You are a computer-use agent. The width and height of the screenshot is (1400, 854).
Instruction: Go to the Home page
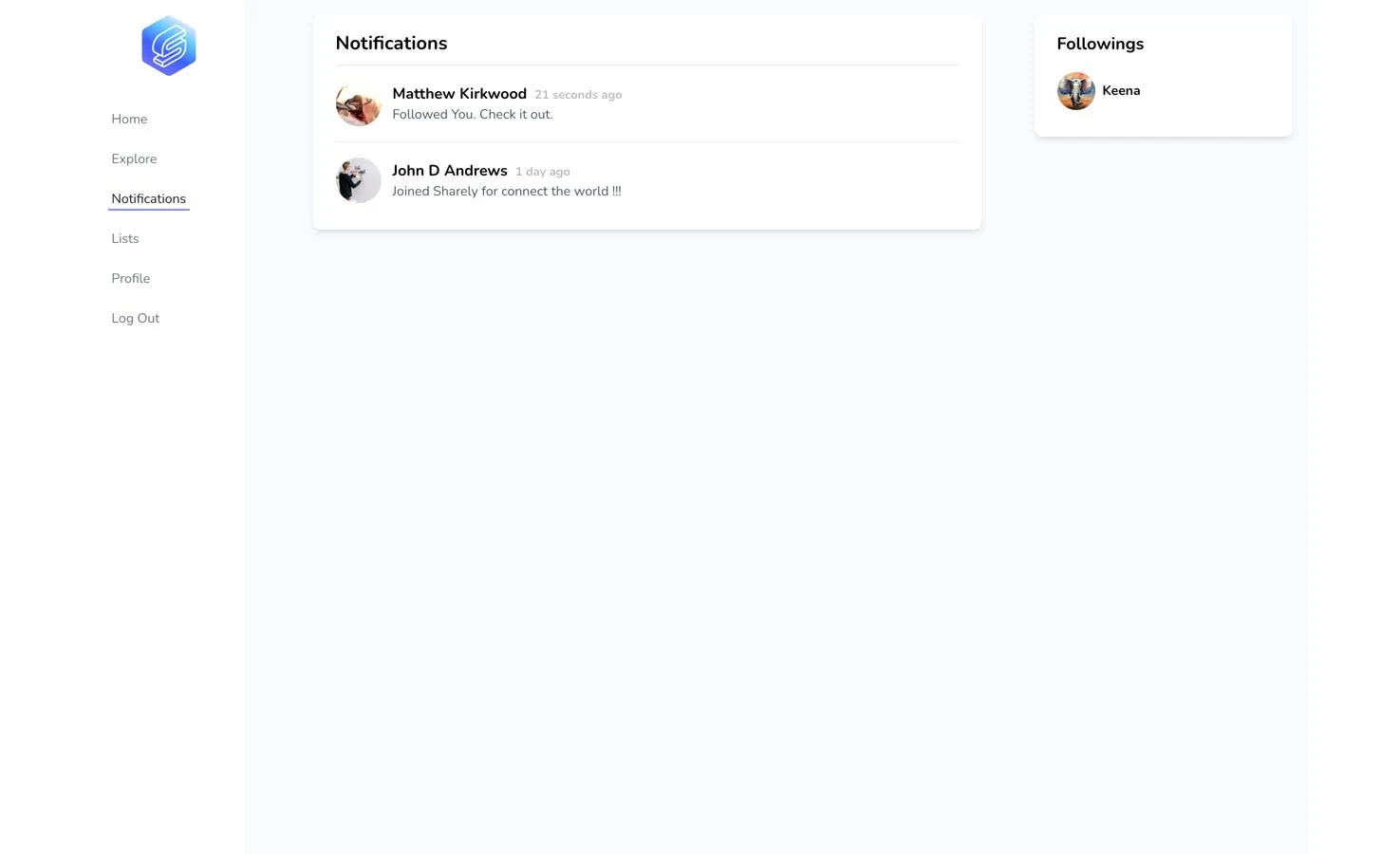[129, 119]
